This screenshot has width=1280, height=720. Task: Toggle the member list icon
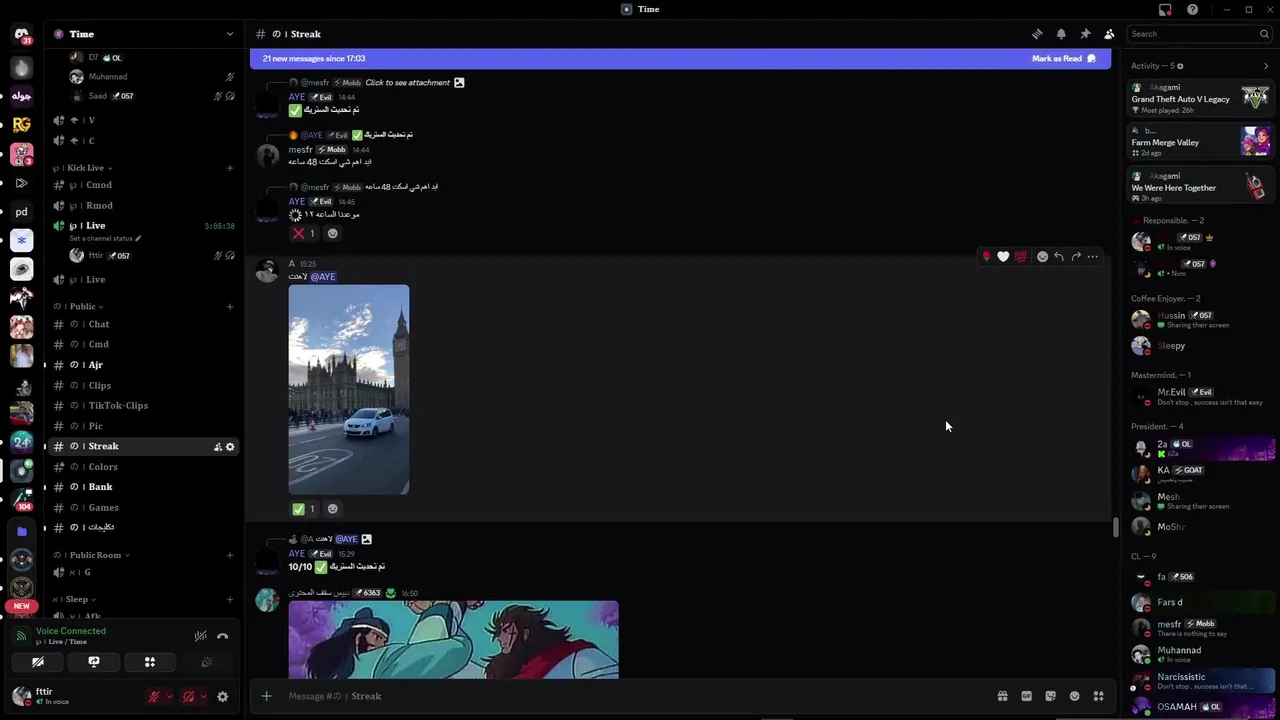point(1109,34)
